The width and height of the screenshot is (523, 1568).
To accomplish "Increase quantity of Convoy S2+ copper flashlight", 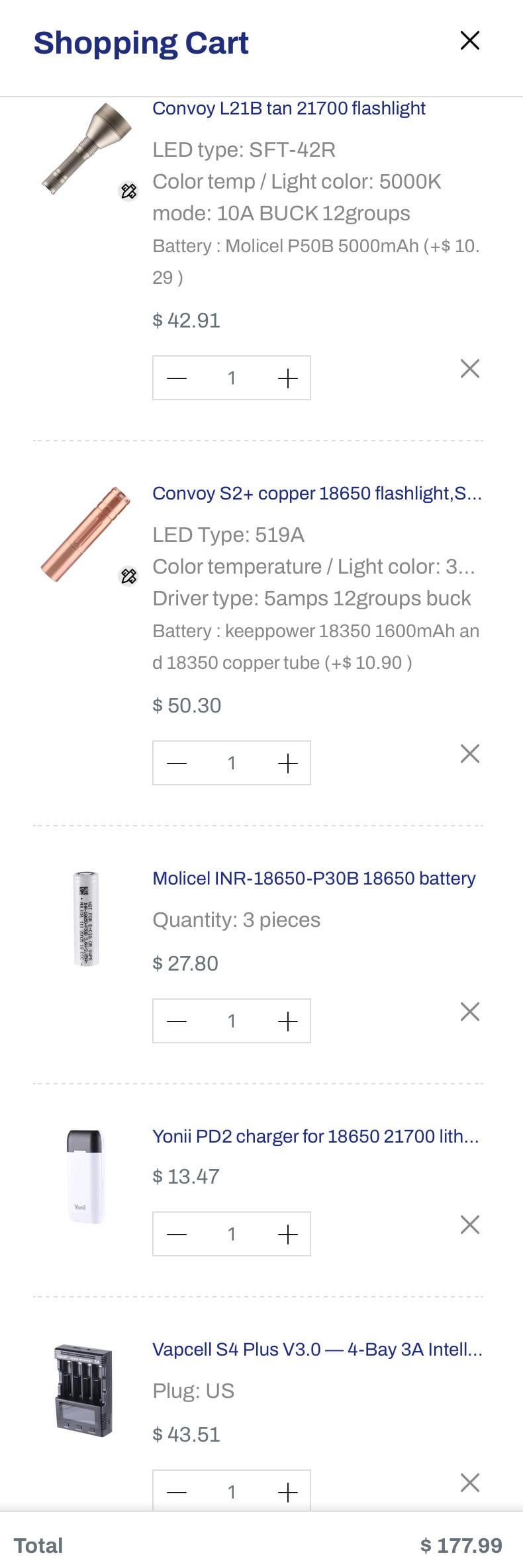I will (287, 763).
